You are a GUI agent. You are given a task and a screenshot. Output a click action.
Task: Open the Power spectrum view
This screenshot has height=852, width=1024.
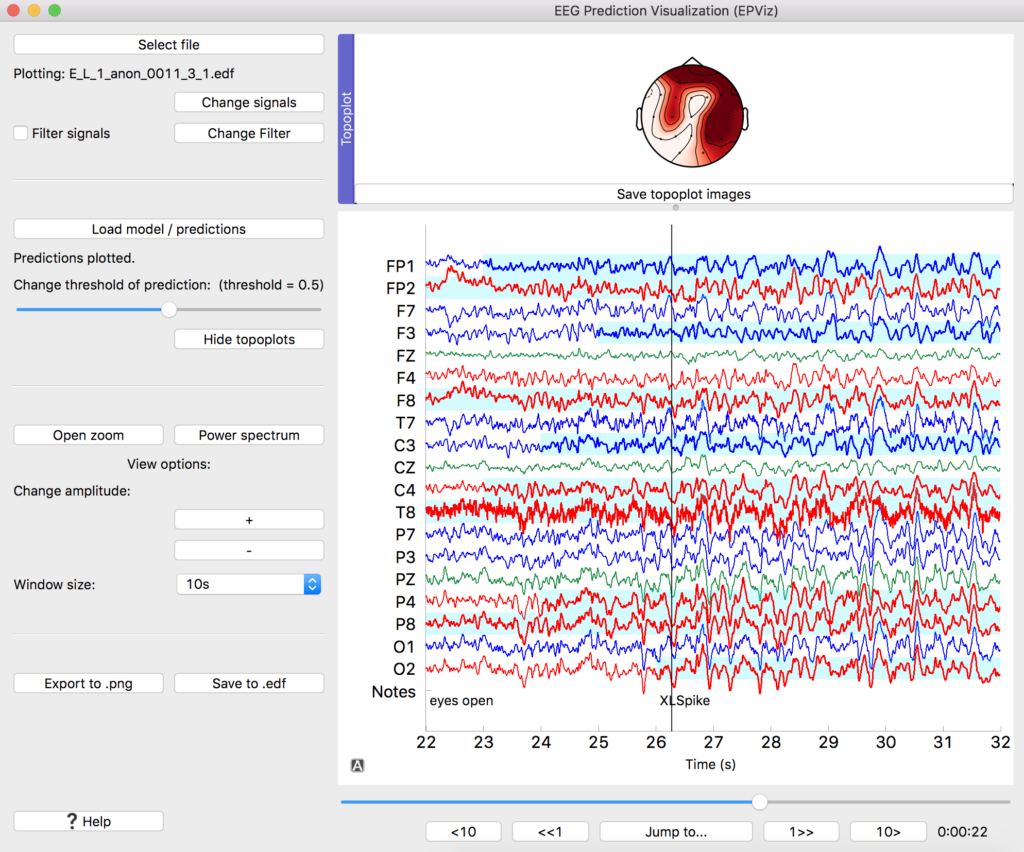click(x=248, y=434)
